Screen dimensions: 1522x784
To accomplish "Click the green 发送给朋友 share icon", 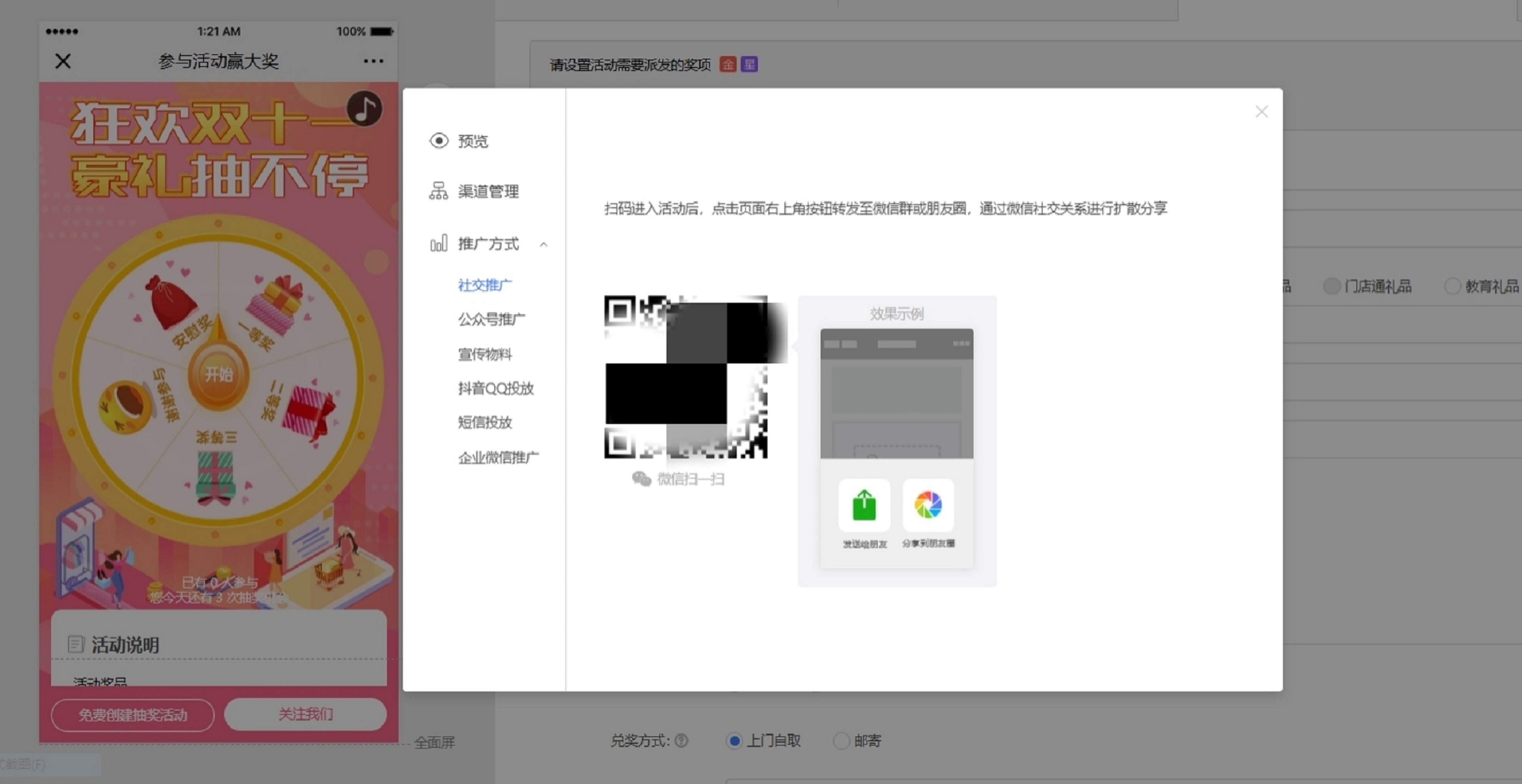I will point(864,506).
